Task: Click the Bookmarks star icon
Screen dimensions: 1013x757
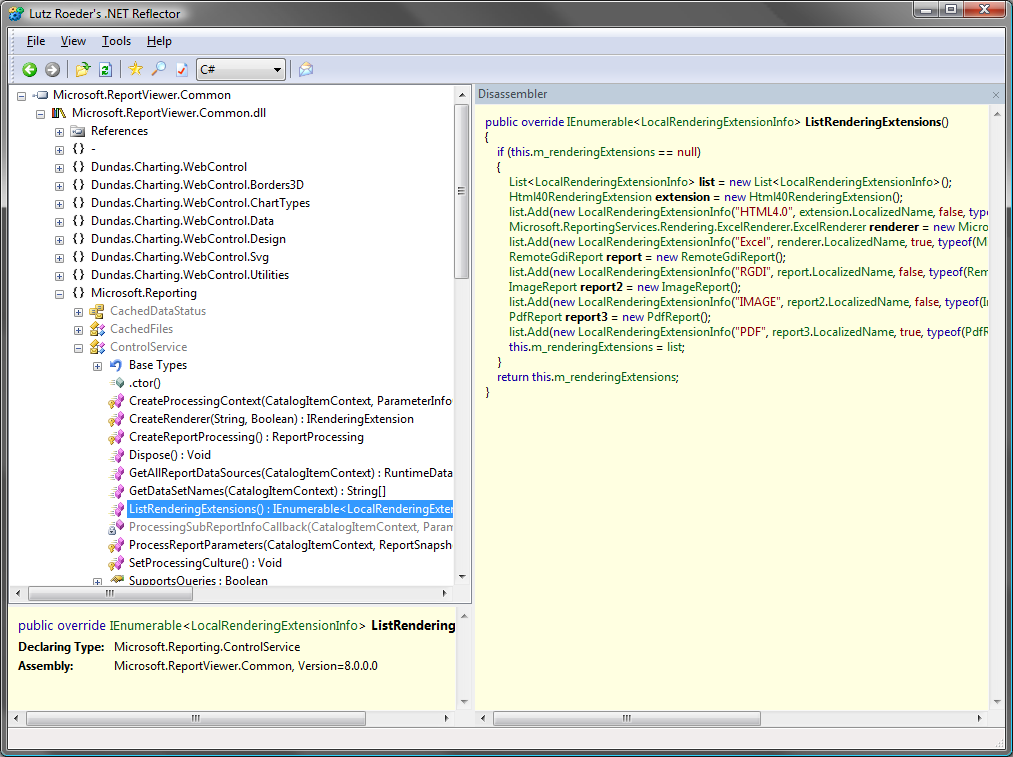Action: pyautogui.click(x=136, y=68)
